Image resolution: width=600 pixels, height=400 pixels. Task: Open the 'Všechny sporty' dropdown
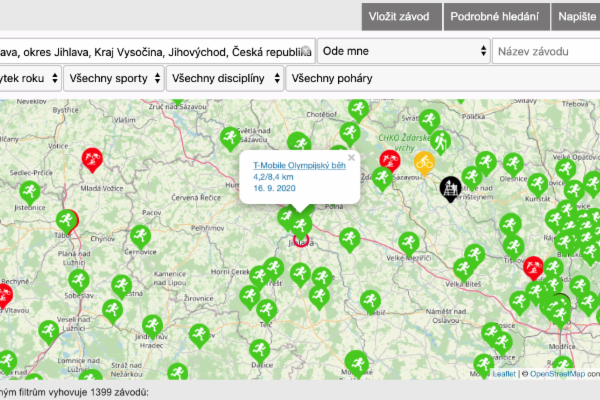click(111, 77)
